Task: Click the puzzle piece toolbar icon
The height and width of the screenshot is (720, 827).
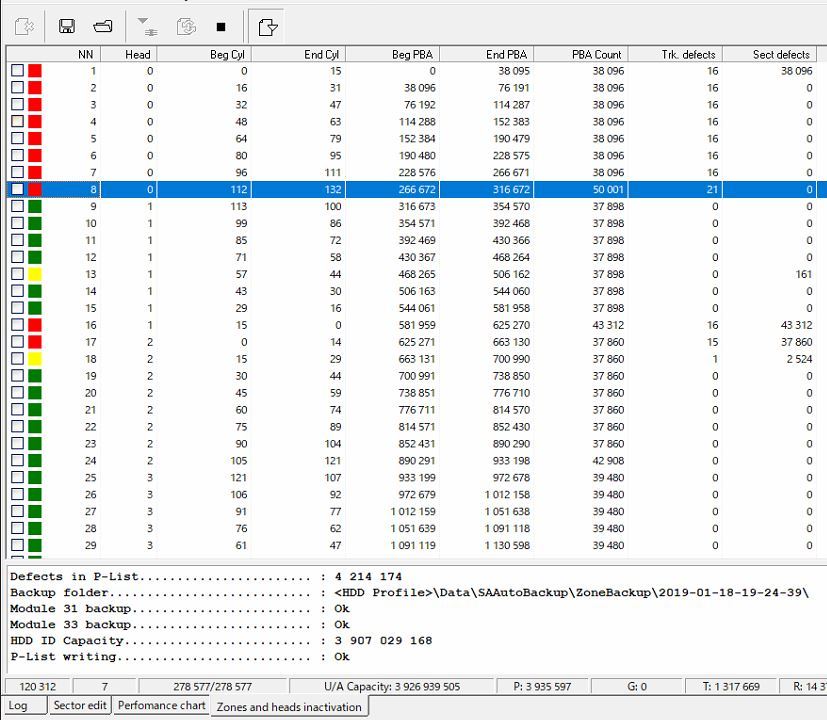Action: pos(25,26)
